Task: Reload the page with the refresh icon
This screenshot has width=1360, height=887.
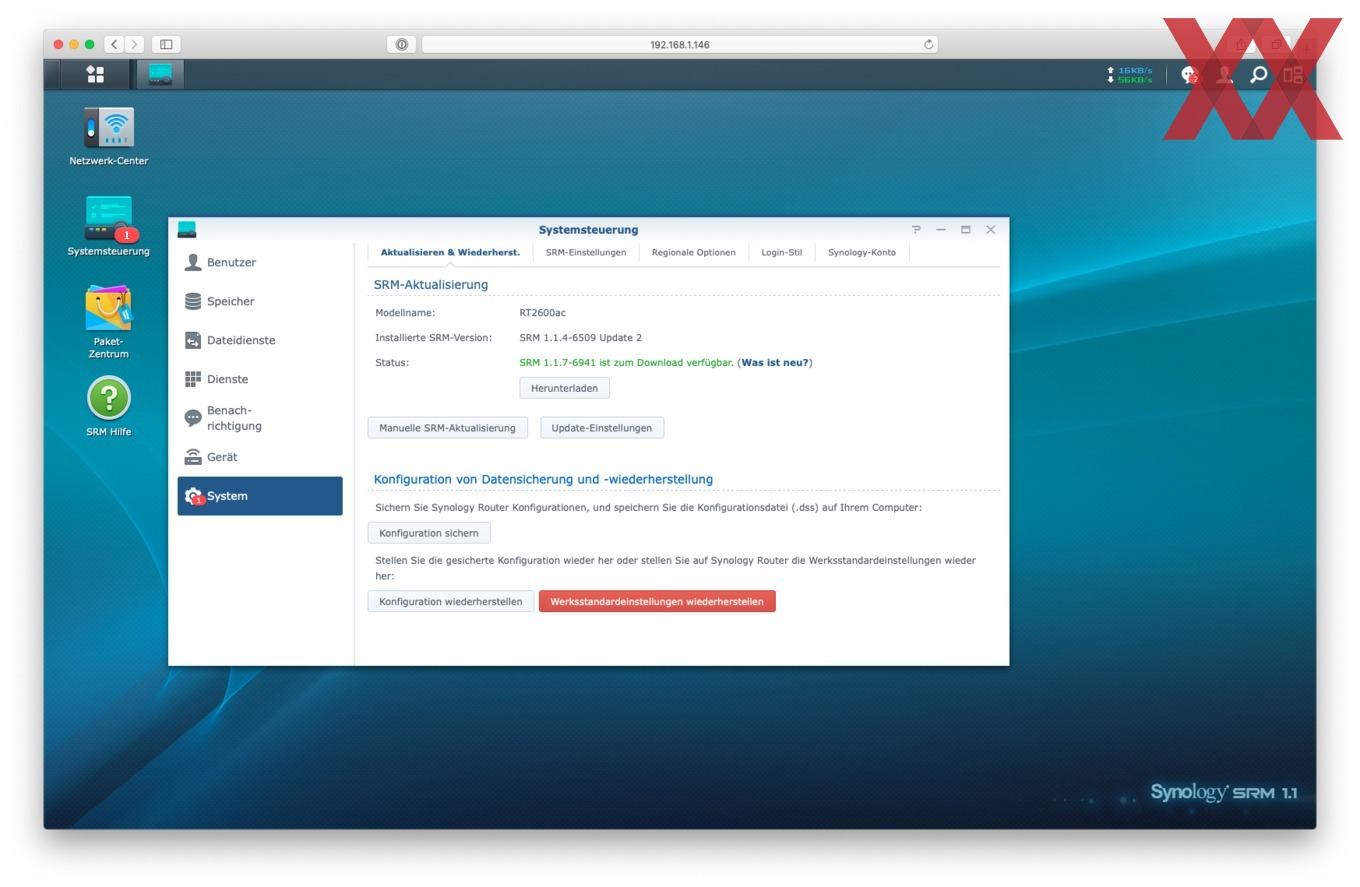Action: [x=928, y=44]
